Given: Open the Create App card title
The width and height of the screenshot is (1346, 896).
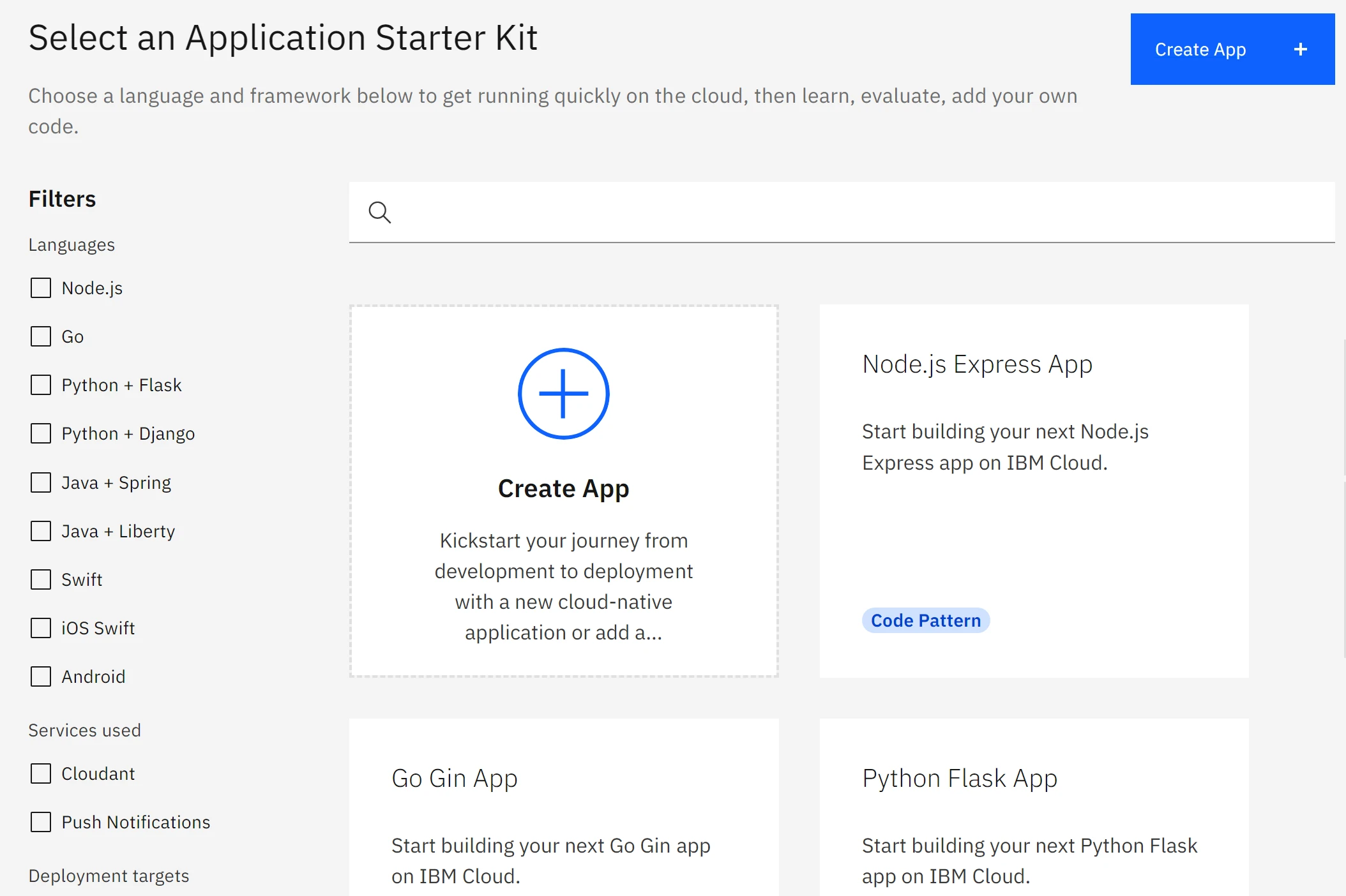Looking at the screenshot, I should (563, 488).
